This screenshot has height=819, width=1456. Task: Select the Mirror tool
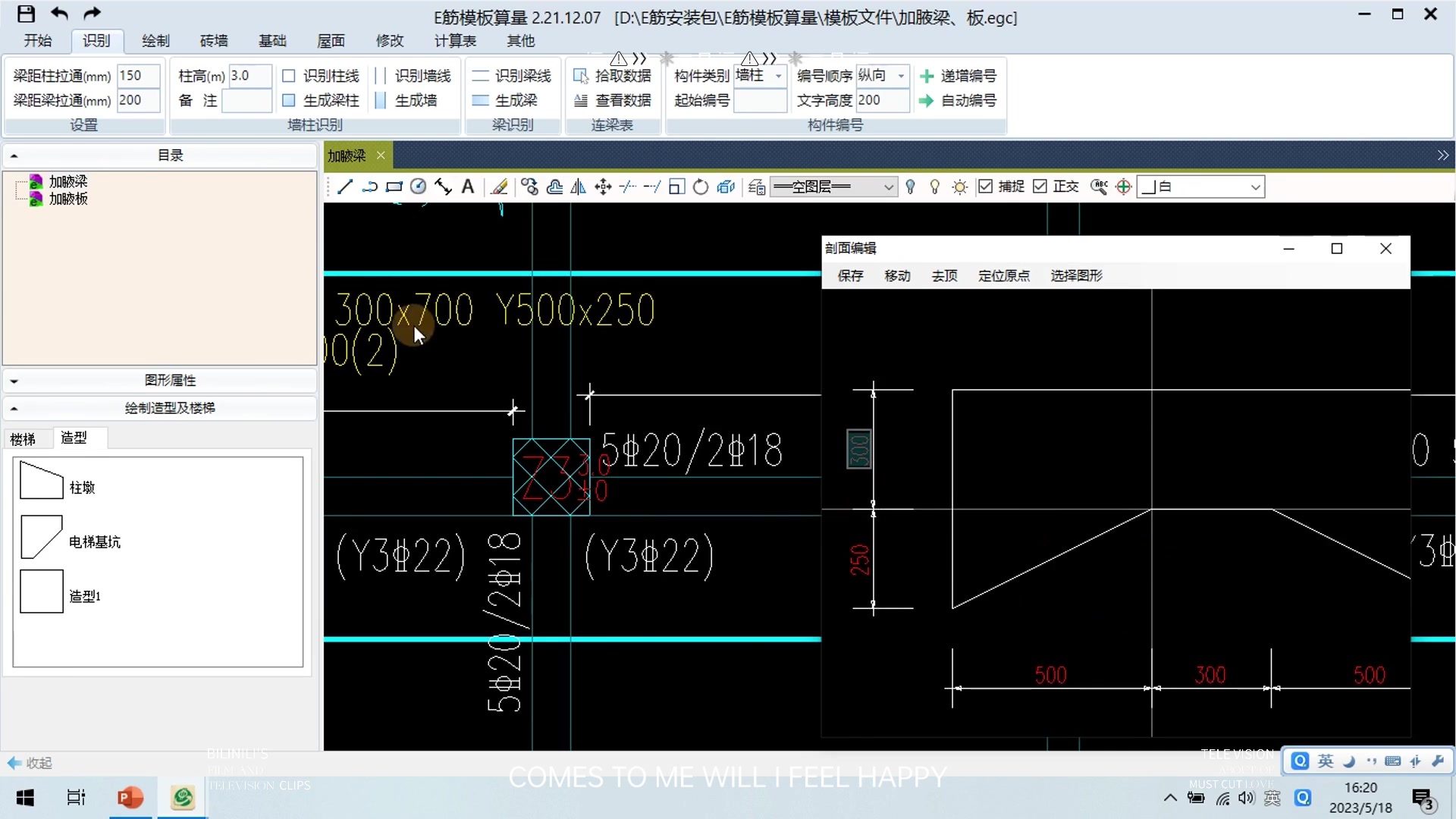578,187
